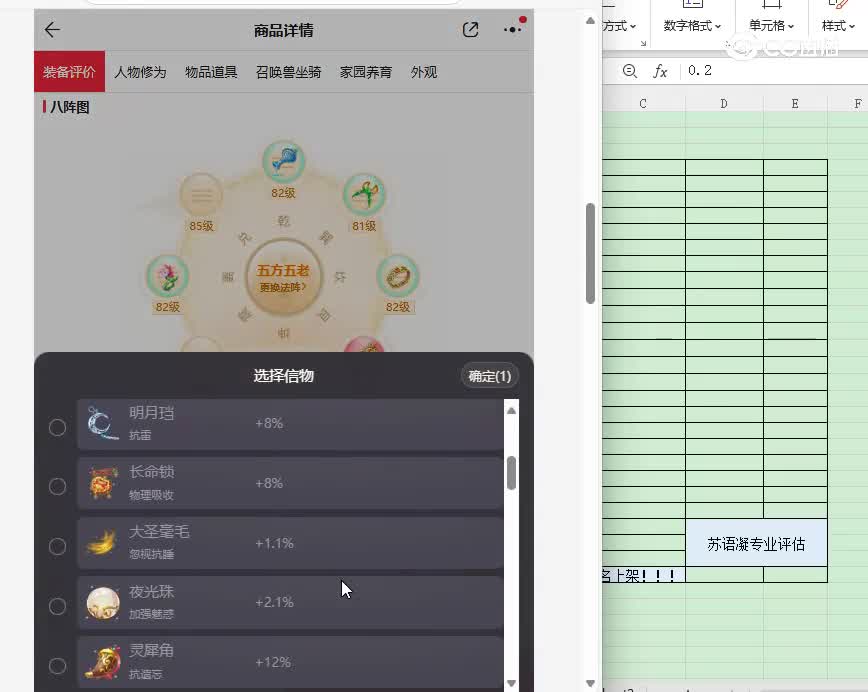
Task: Go back using the arrow icon
Action: [x=53, y=30]
